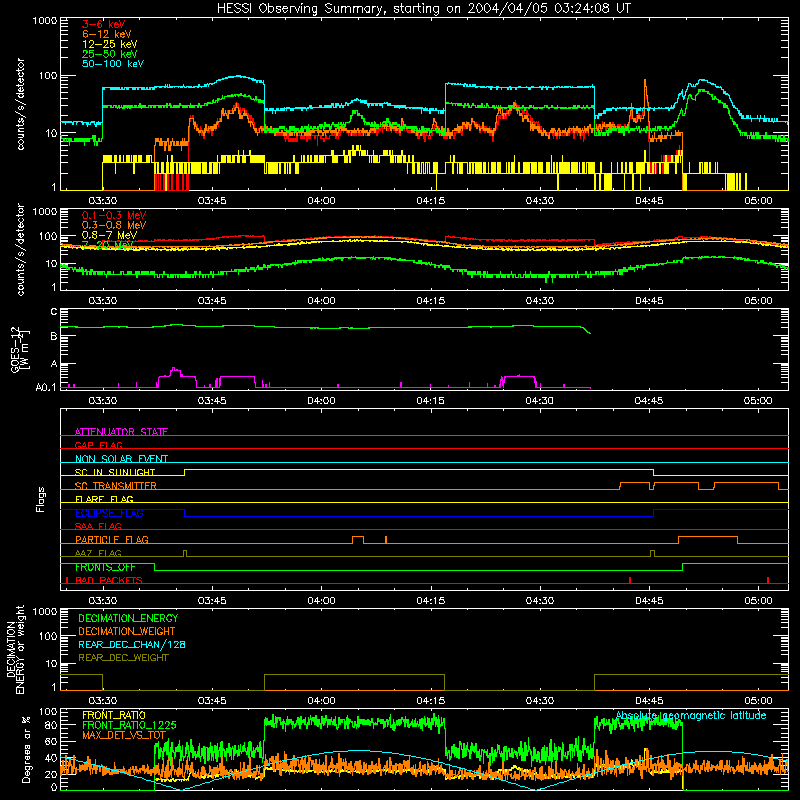Click the BAD_PACKETS red spike near 05:01
The height and width of the screenshot is (800, 800).
point(768,580)
